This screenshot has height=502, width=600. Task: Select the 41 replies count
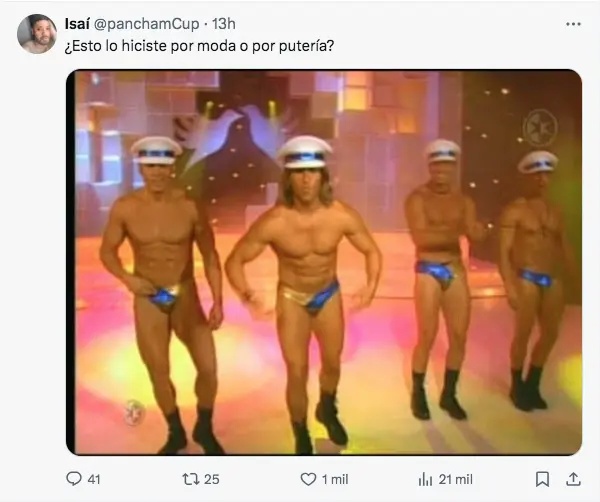click(94, 479)
